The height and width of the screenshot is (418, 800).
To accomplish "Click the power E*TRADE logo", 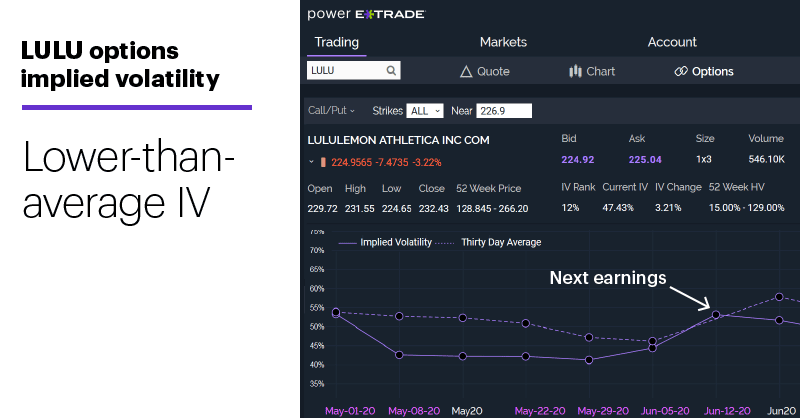I will (x=366, y=14).
